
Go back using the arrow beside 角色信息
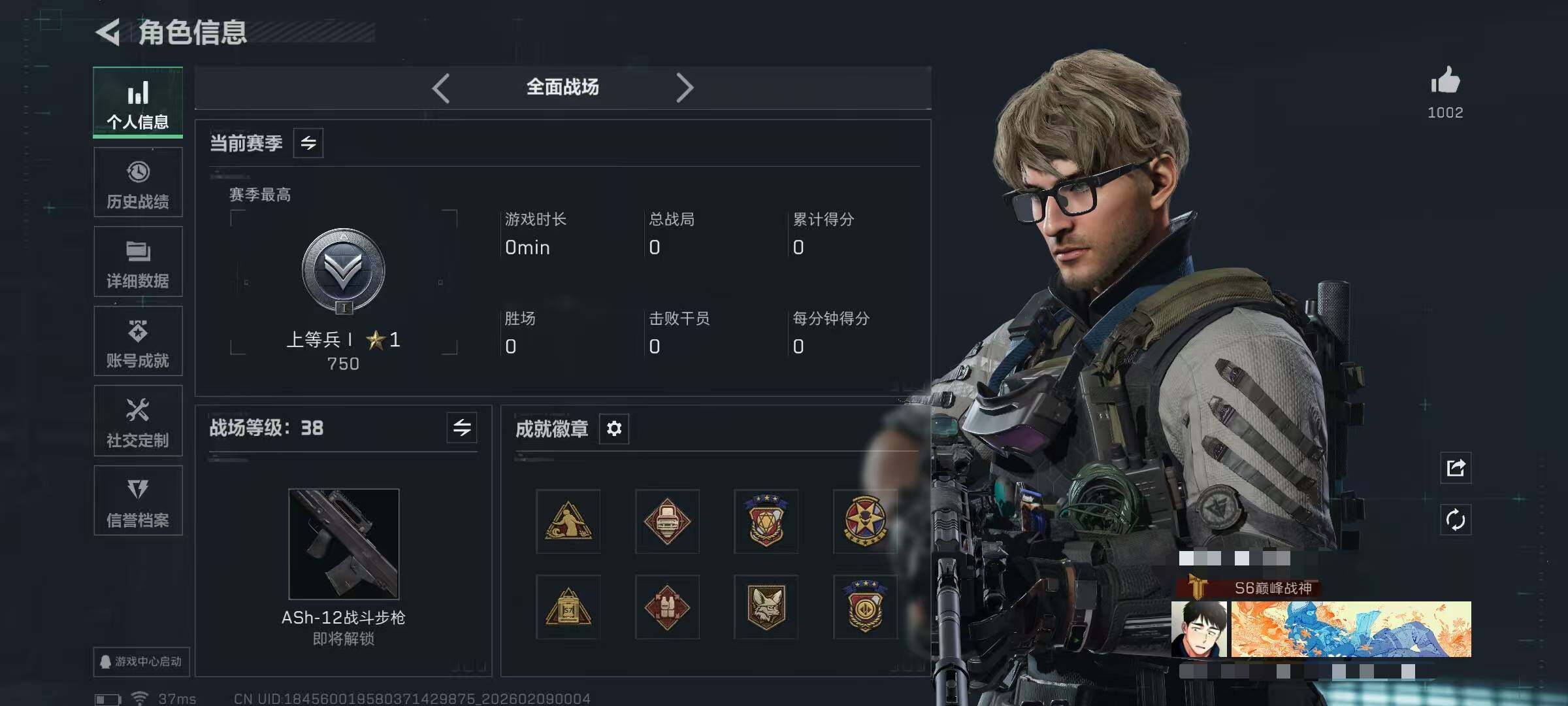[108, 32]
